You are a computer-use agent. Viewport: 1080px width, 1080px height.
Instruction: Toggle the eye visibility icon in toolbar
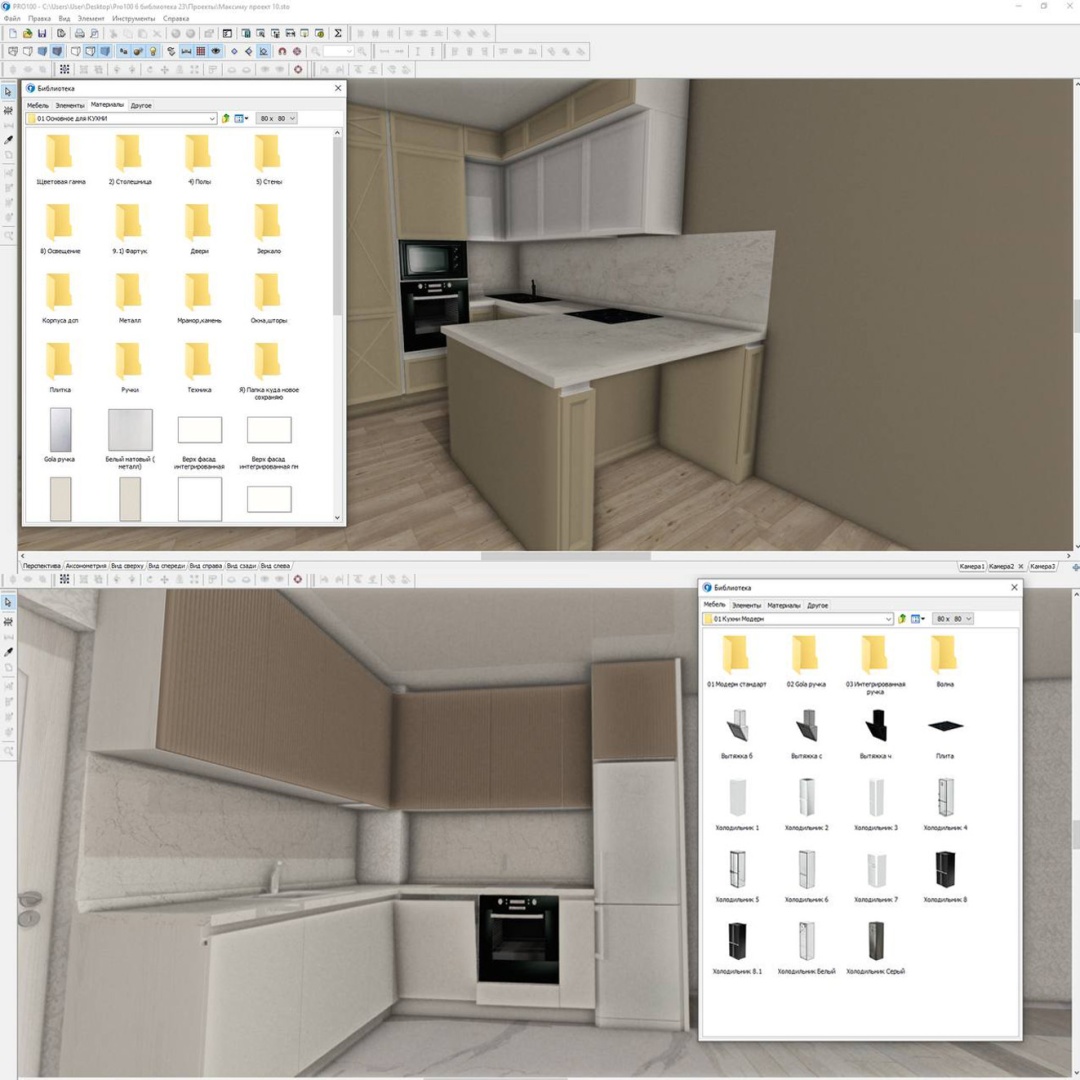click(x=216, y=51)
